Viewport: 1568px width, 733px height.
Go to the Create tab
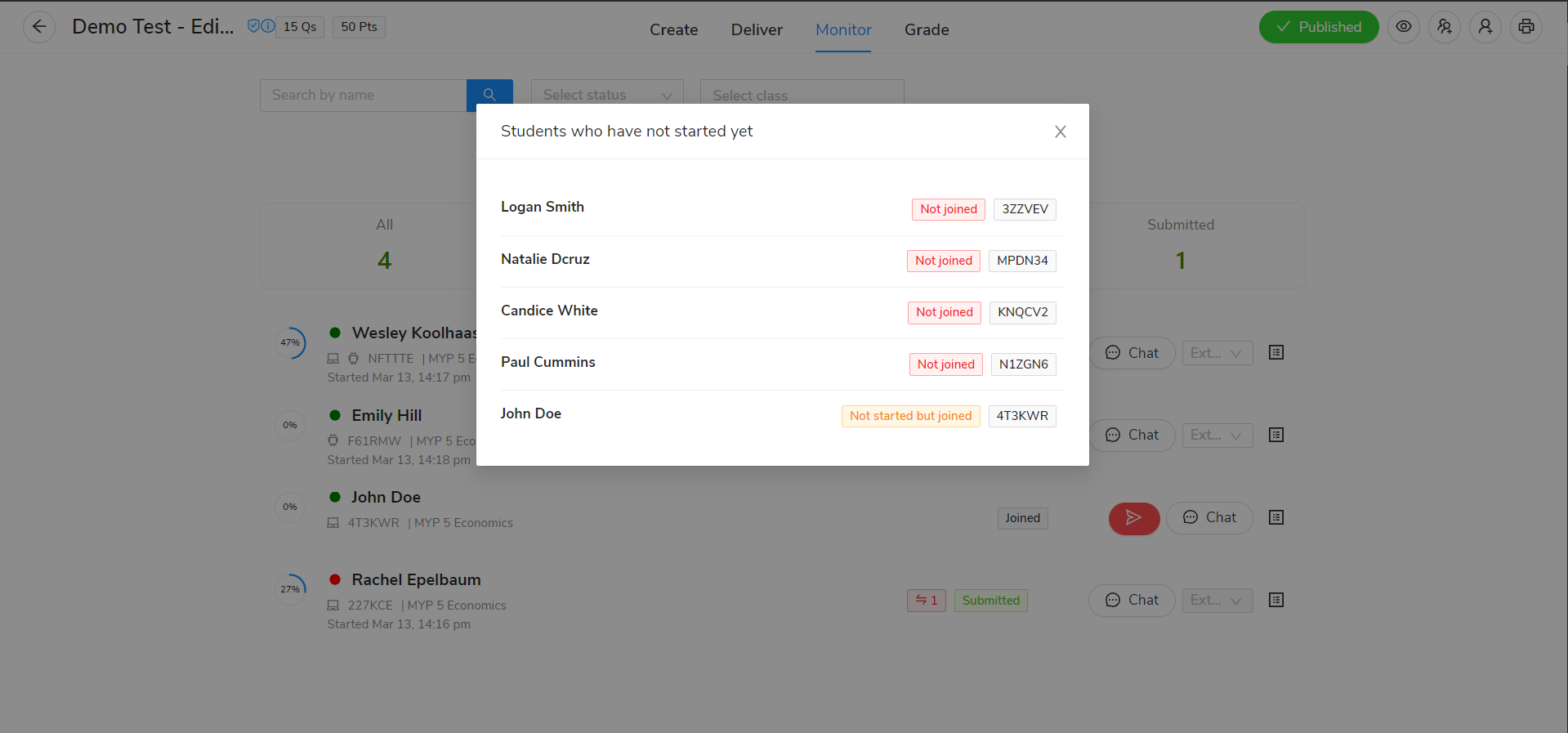(673, 30)
